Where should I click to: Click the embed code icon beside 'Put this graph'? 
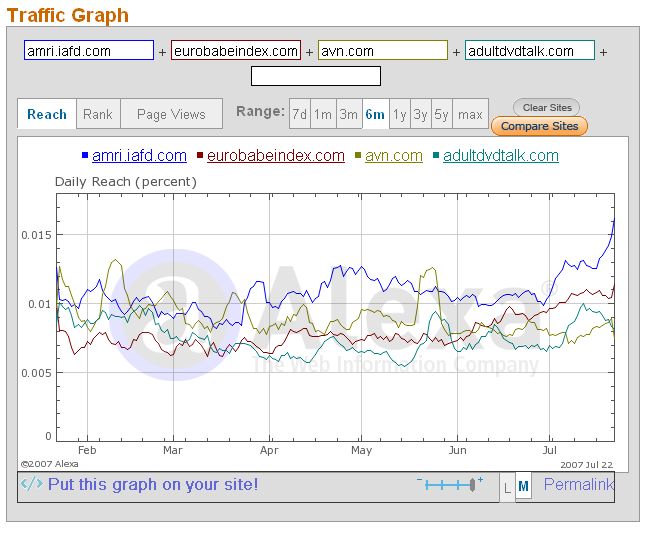click(32, 483)
